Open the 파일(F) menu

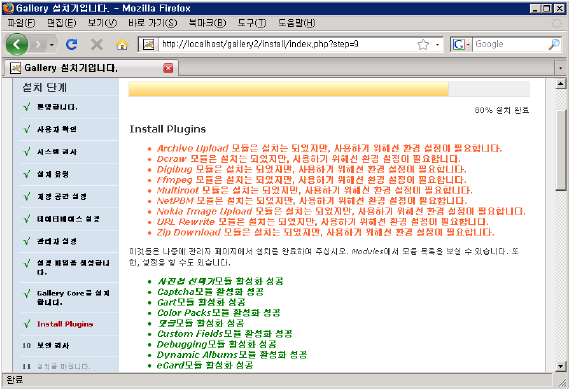pyautogui.click(x=21, y=23)
